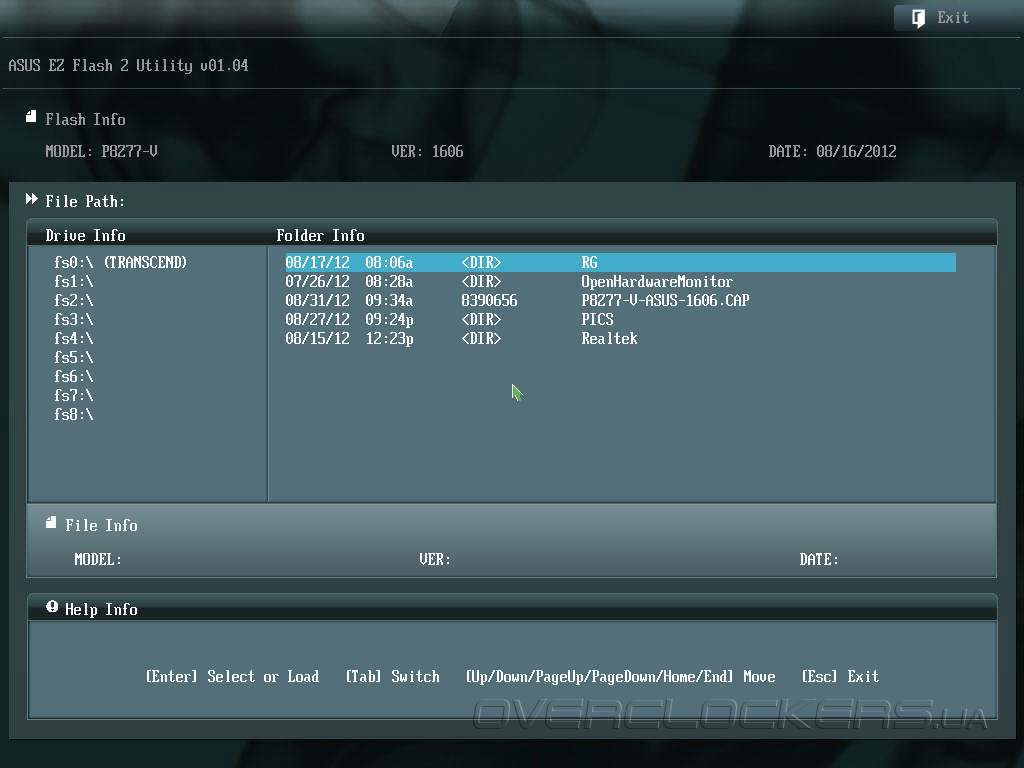Click date 08/31/12 in folder list
The image size is (1024, 768).
click(317, 300)
